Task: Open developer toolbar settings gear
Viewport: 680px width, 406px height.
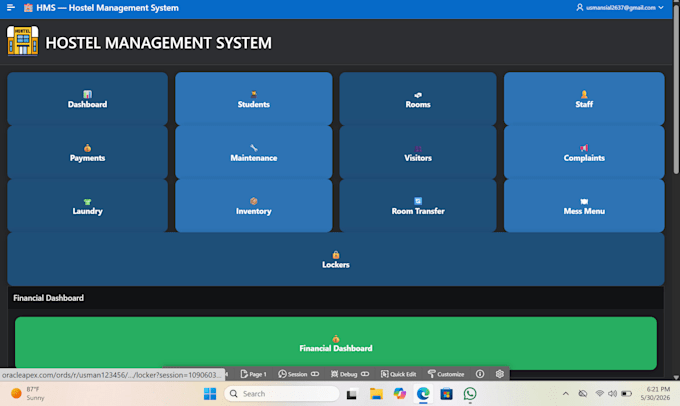Action: coord(500,374)
